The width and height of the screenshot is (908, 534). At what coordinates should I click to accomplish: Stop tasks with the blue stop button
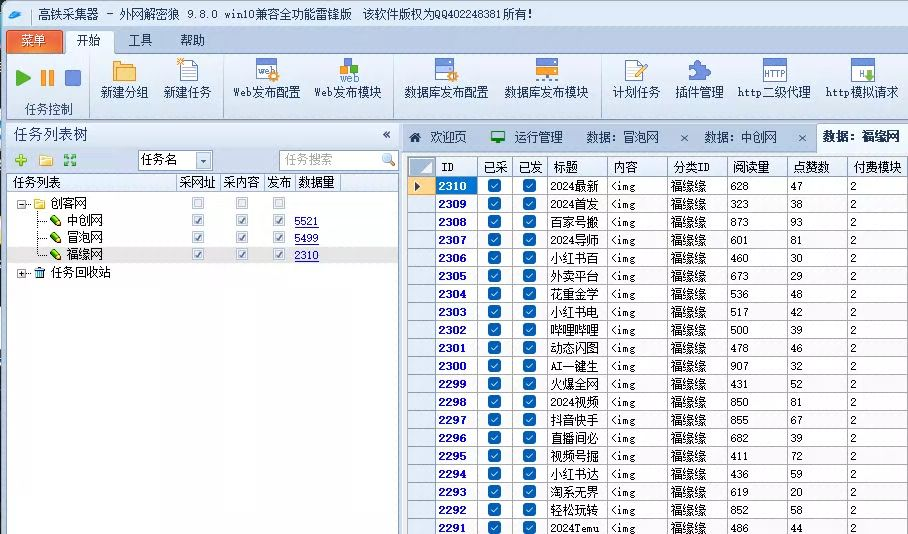pyautogui.click(x=73, y=78)
